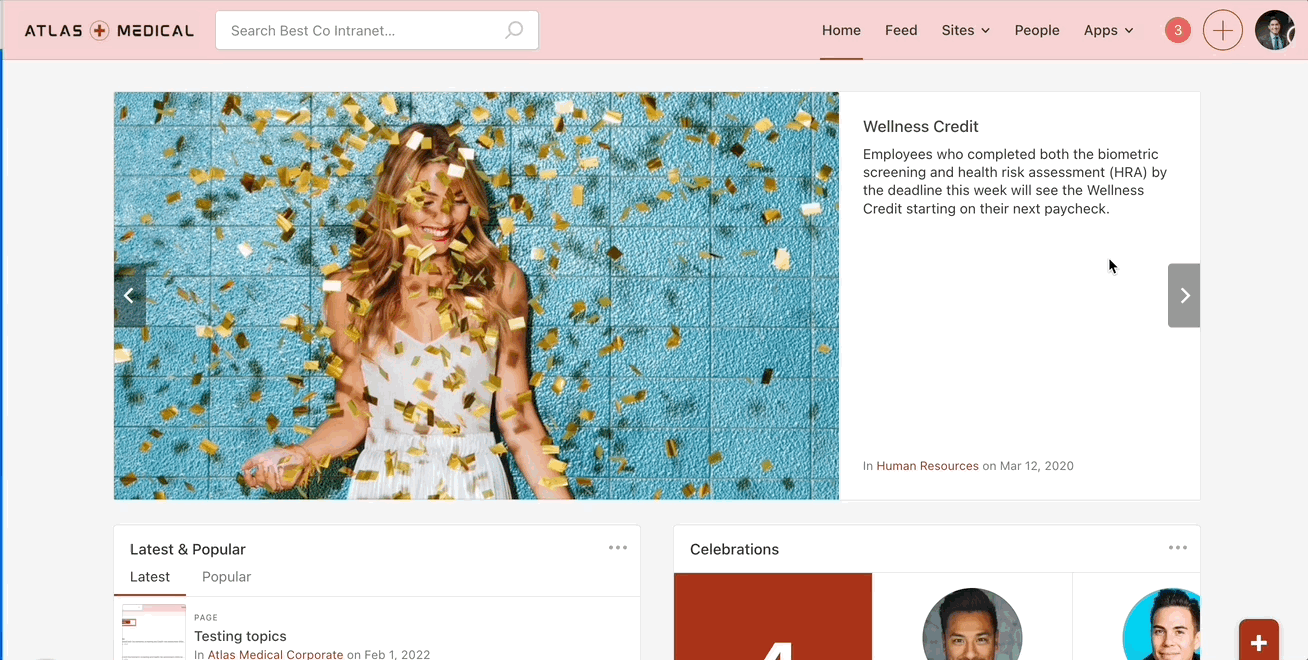The image size is (1308, 660).
Task: Click the Mar 12, 2020 date text
Action: tap(1037, 466)
